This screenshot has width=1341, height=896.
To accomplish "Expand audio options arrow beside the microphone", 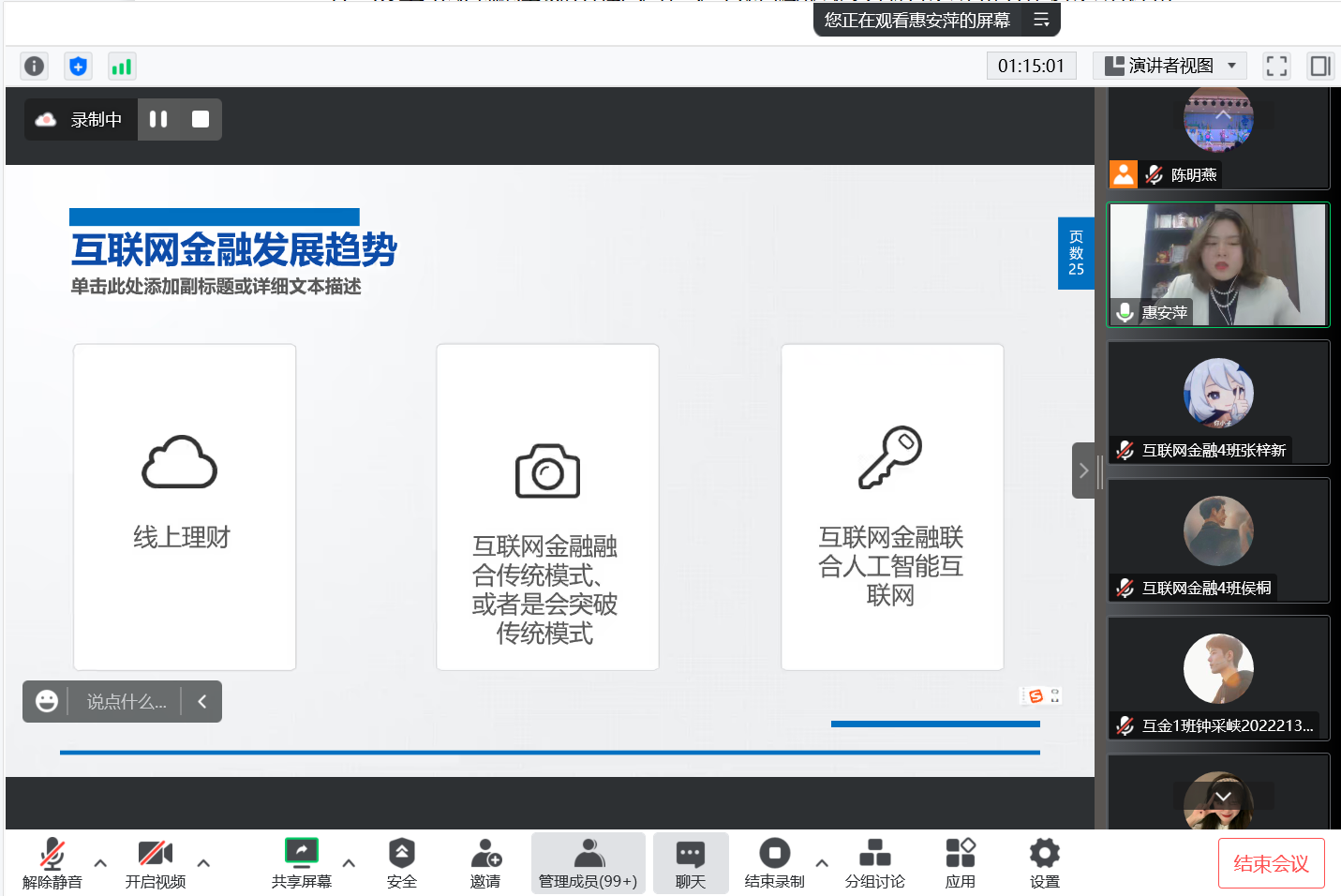I will (x=100, y=863).
